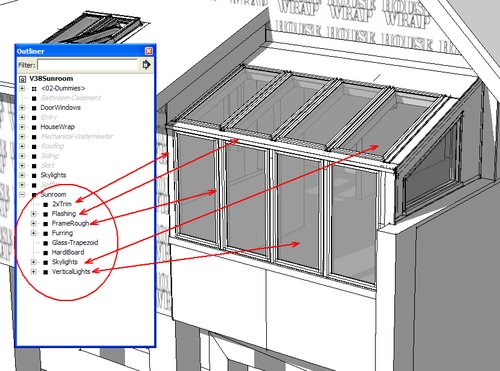The height and width of the screenshot is (371, 500).
Task: Click the V38Sunroom model root icon
Action: (22, 79)
